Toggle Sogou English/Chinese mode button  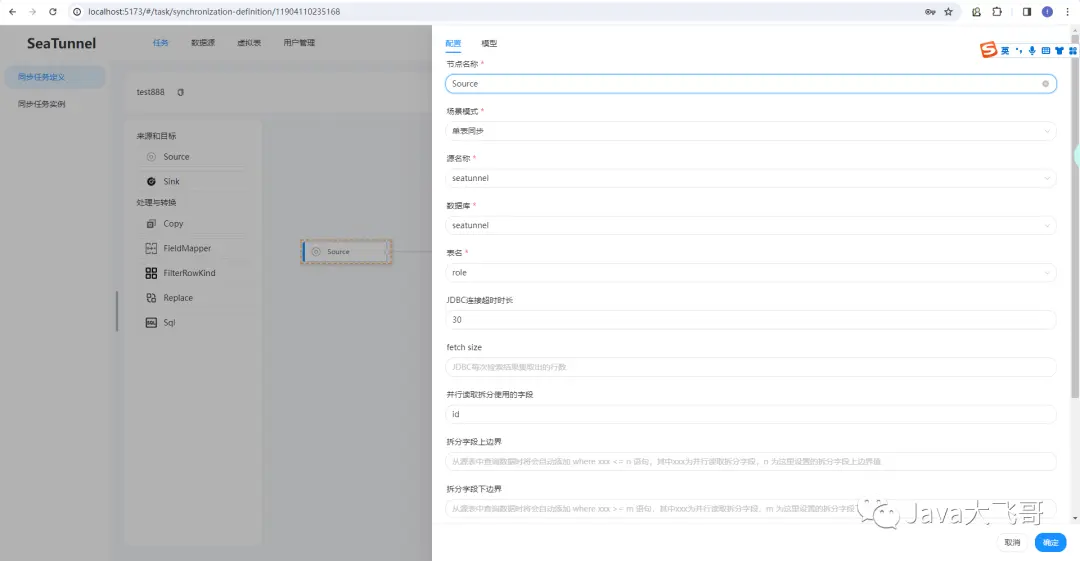[x=1005, y=50]
